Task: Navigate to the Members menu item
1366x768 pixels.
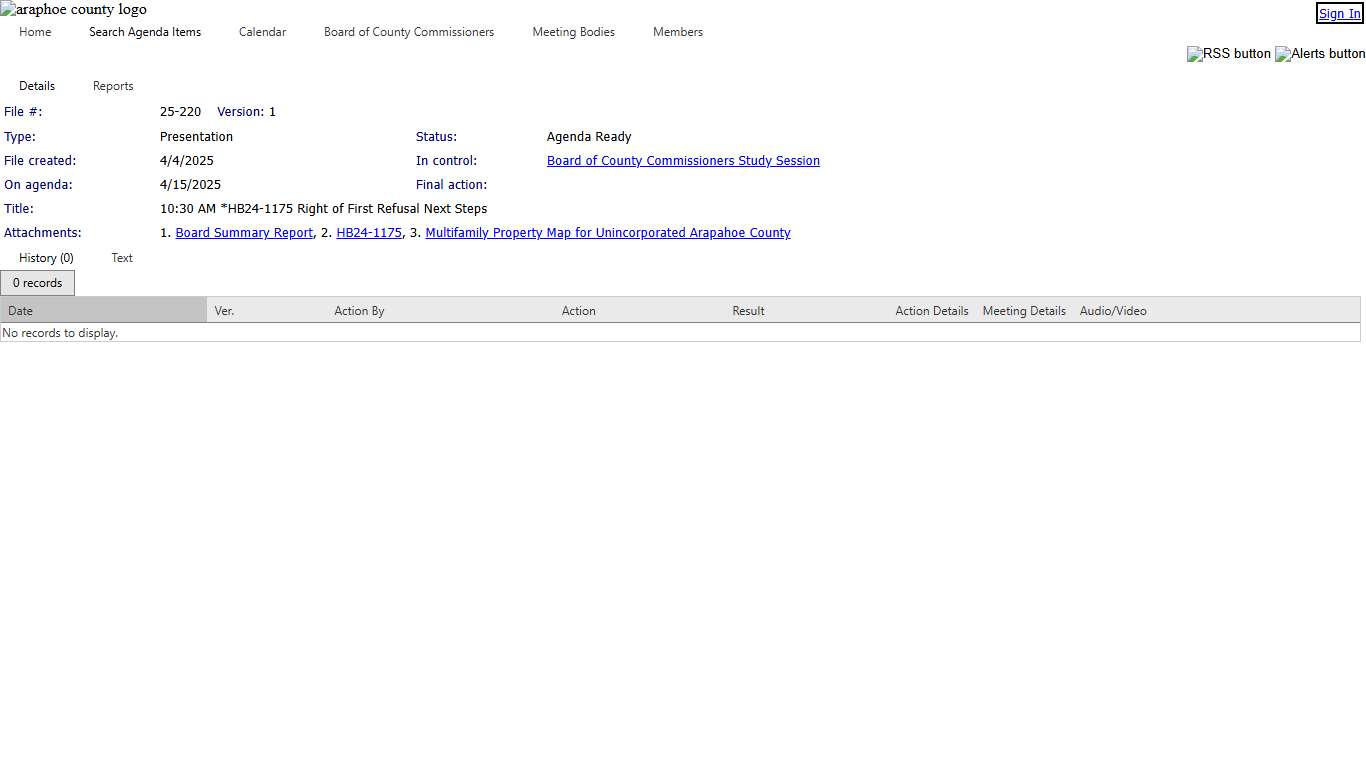Action: (677, 32)
